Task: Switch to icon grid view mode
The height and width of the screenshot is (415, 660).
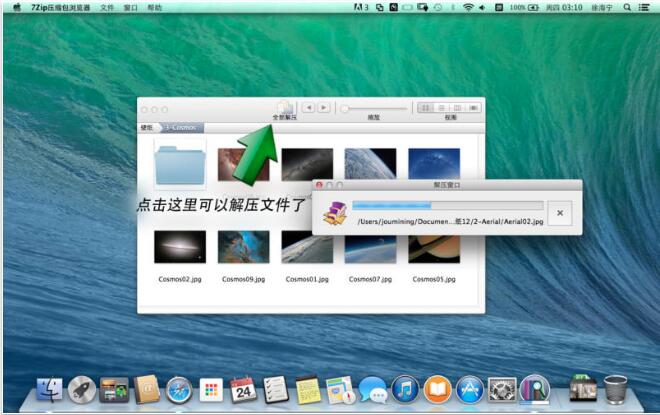Action: pyautogui.click(x=426, y=108)
